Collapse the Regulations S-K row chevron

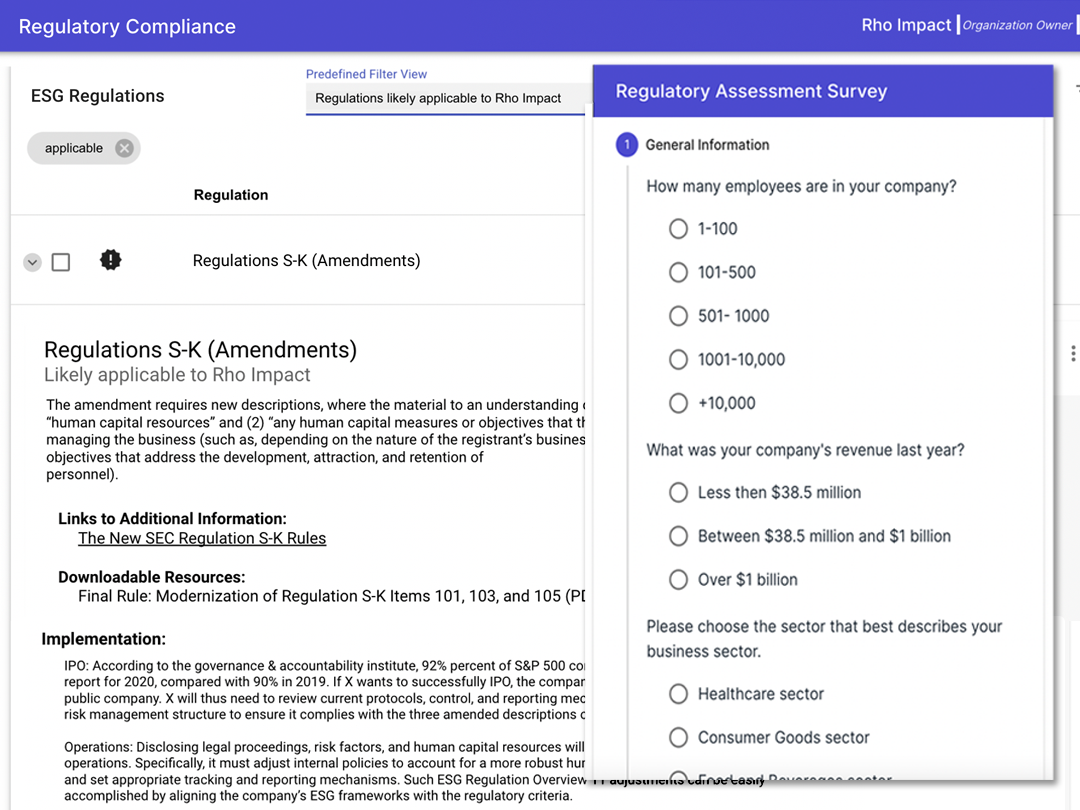(32, 262)
